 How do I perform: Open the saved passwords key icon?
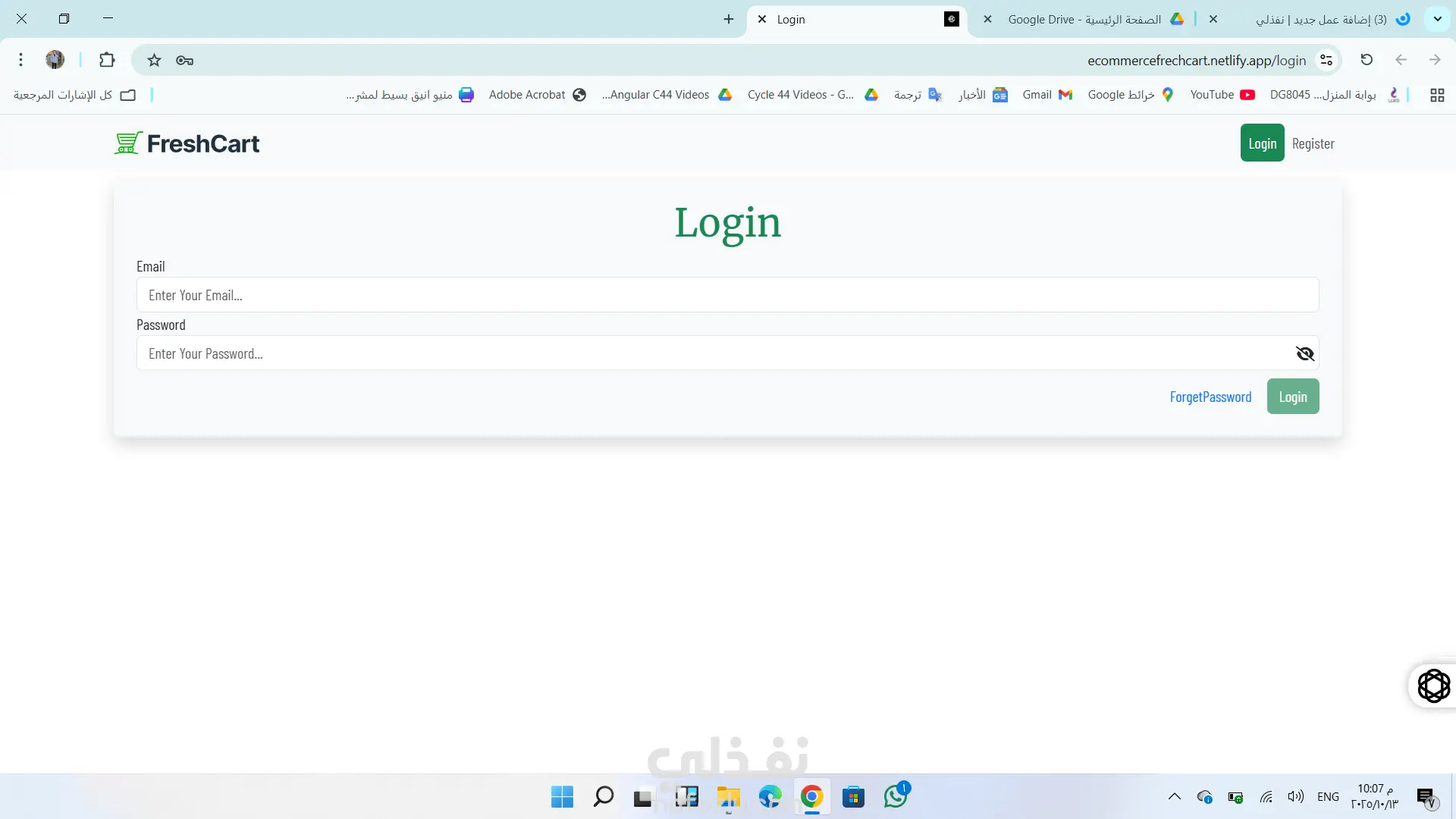[184, 60]
